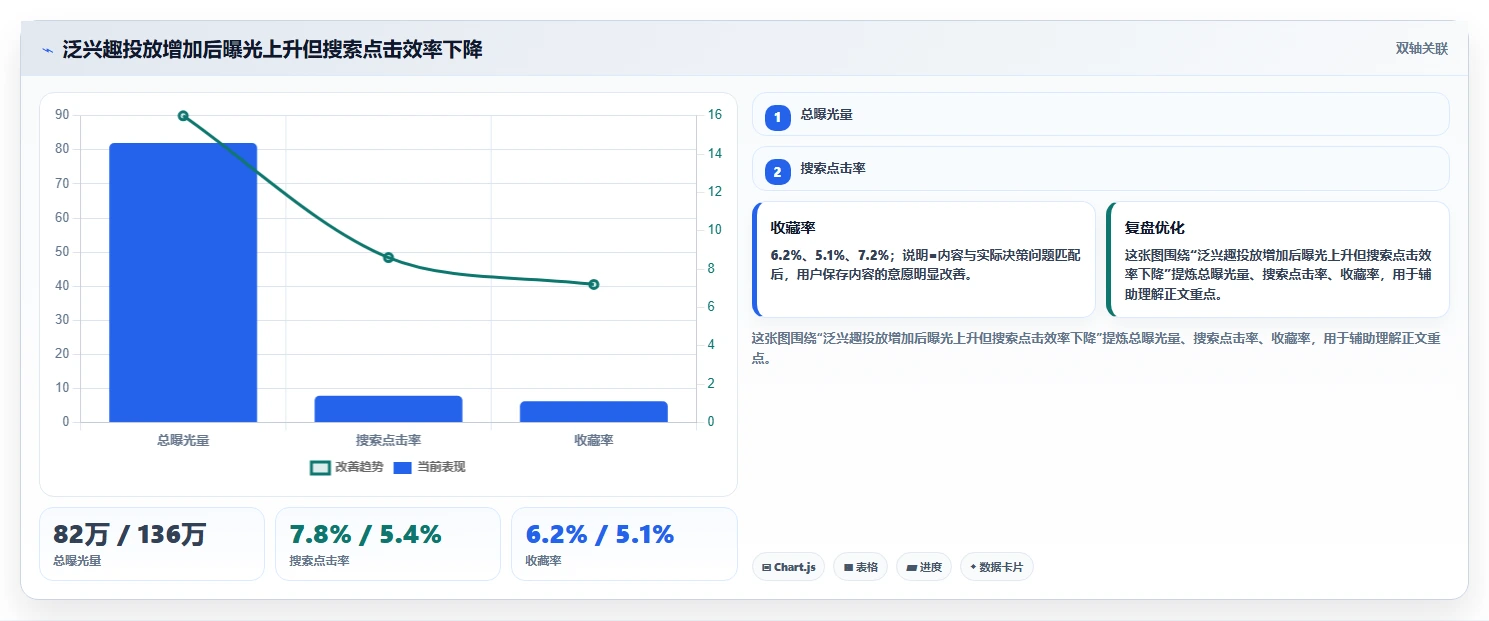The width and height of the screenshot is (1489, 621).
Task: Toggle the 当前表现 legend entry
Action: [429, 467]
